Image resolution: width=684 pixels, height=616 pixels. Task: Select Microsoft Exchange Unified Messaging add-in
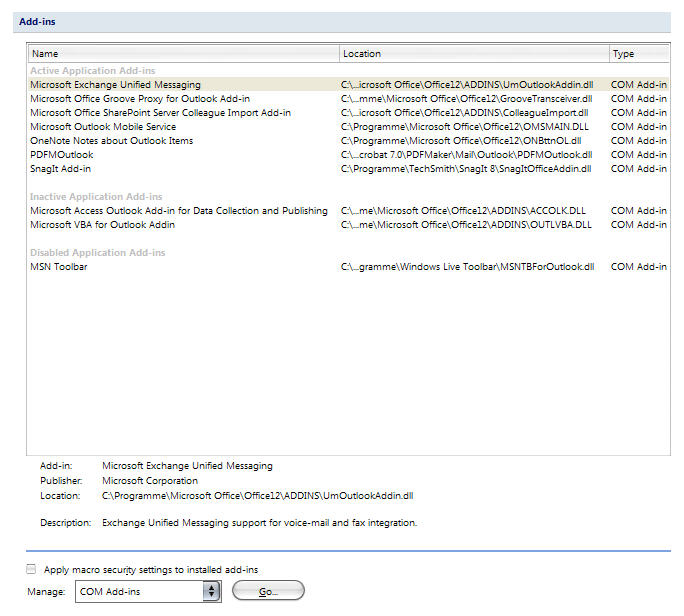pos(115,85)
